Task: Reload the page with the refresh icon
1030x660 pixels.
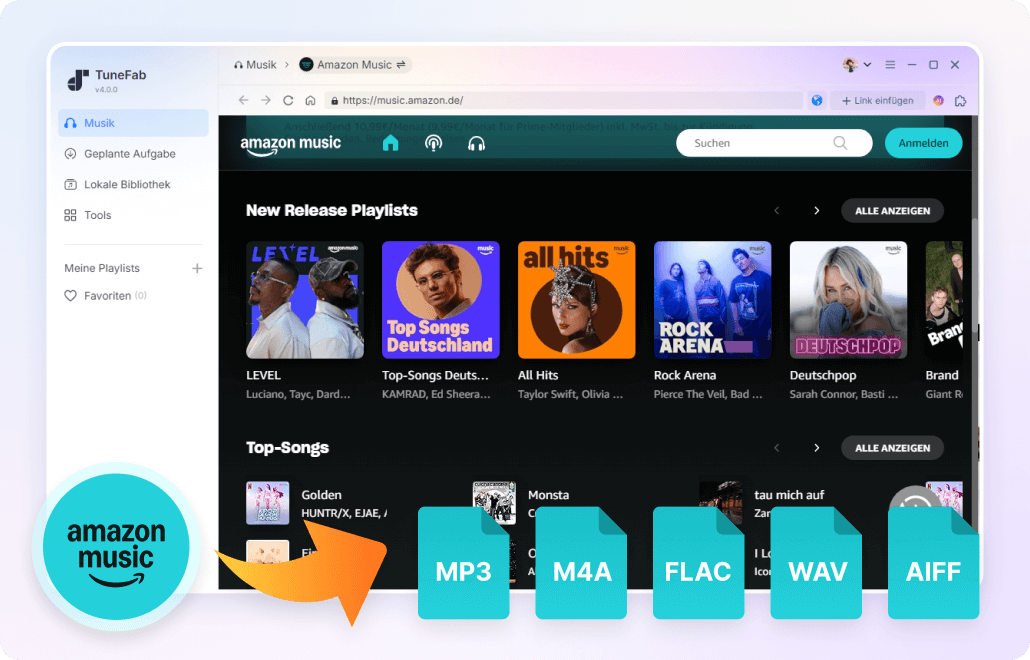Action: click(x=288, y=100)
